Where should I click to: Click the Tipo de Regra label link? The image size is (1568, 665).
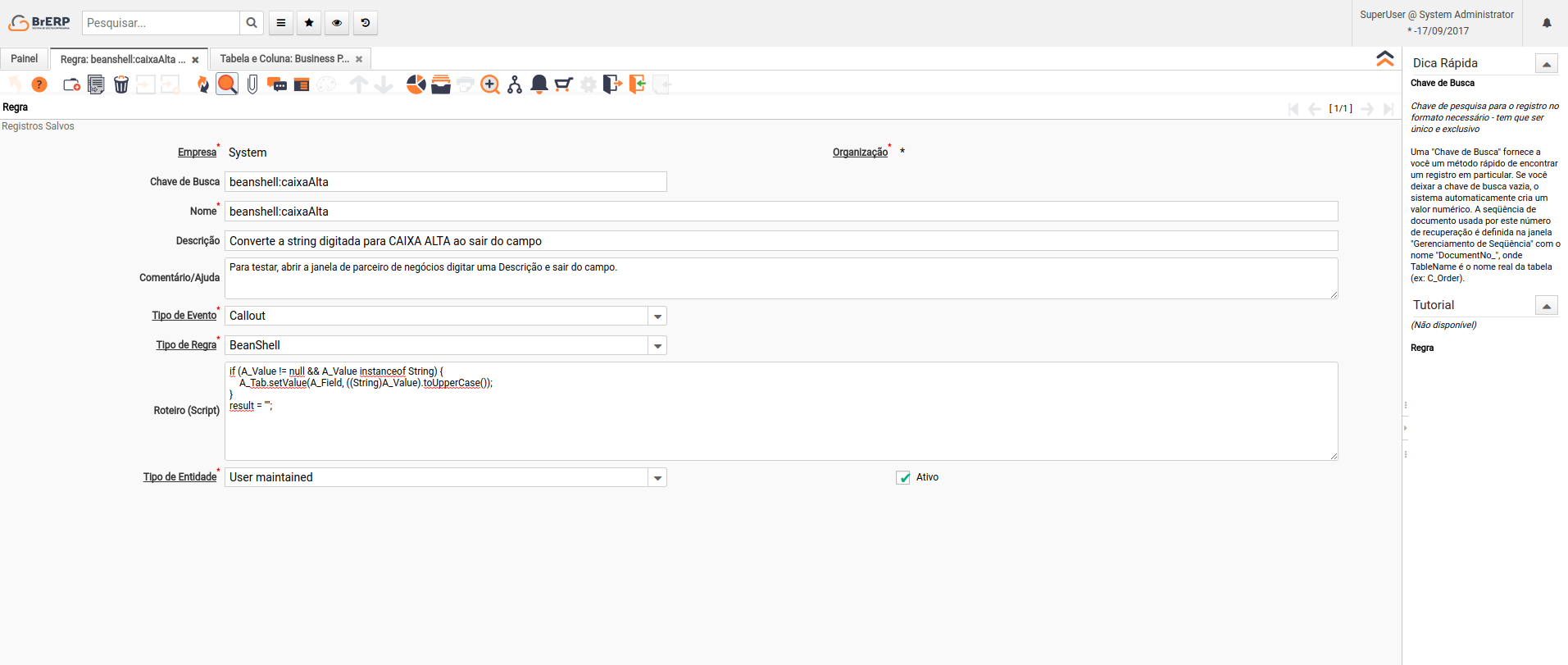(187, 345)
